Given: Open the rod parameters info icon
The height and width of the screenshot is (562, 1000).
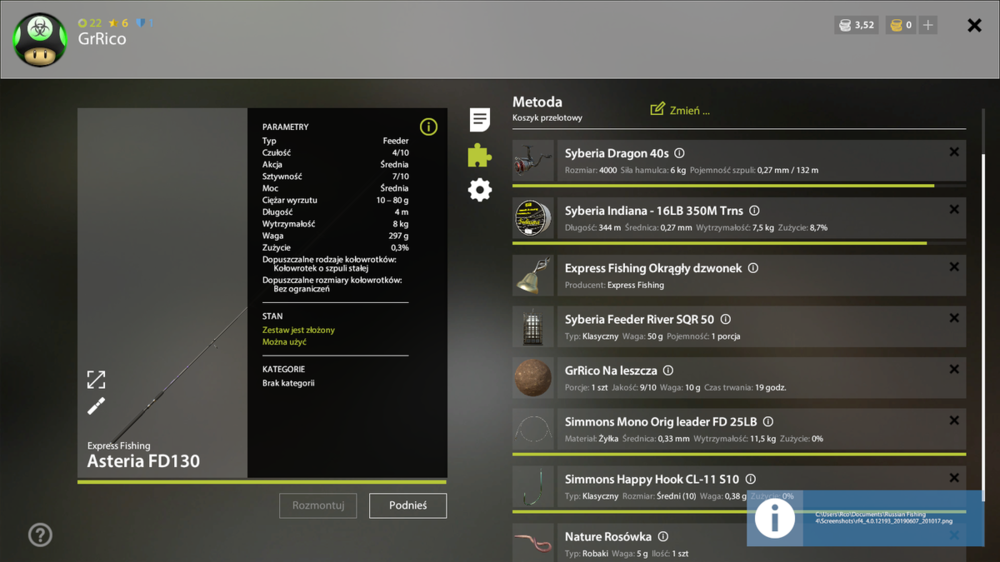Looking at the screenshot, I should click(x=429, y=127).
